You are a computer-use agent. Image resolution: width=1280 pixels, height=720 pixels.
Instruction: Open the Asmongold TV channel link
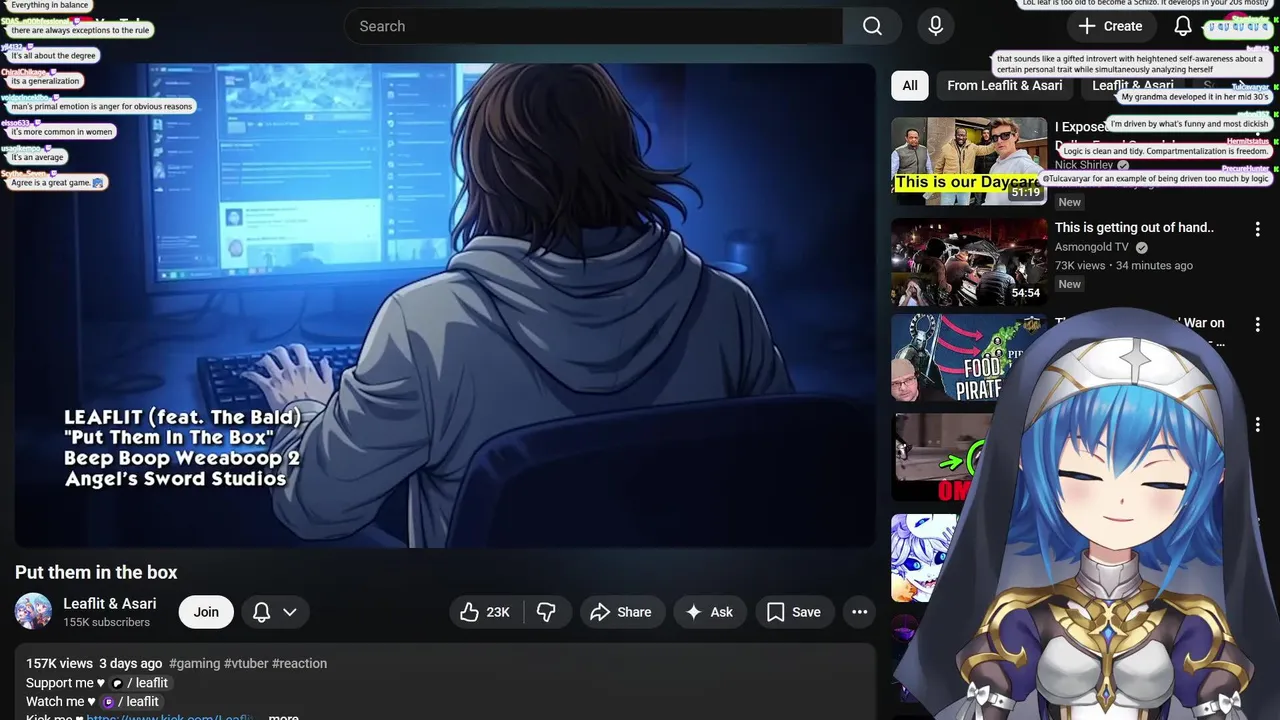click(x=1092, y=247)
